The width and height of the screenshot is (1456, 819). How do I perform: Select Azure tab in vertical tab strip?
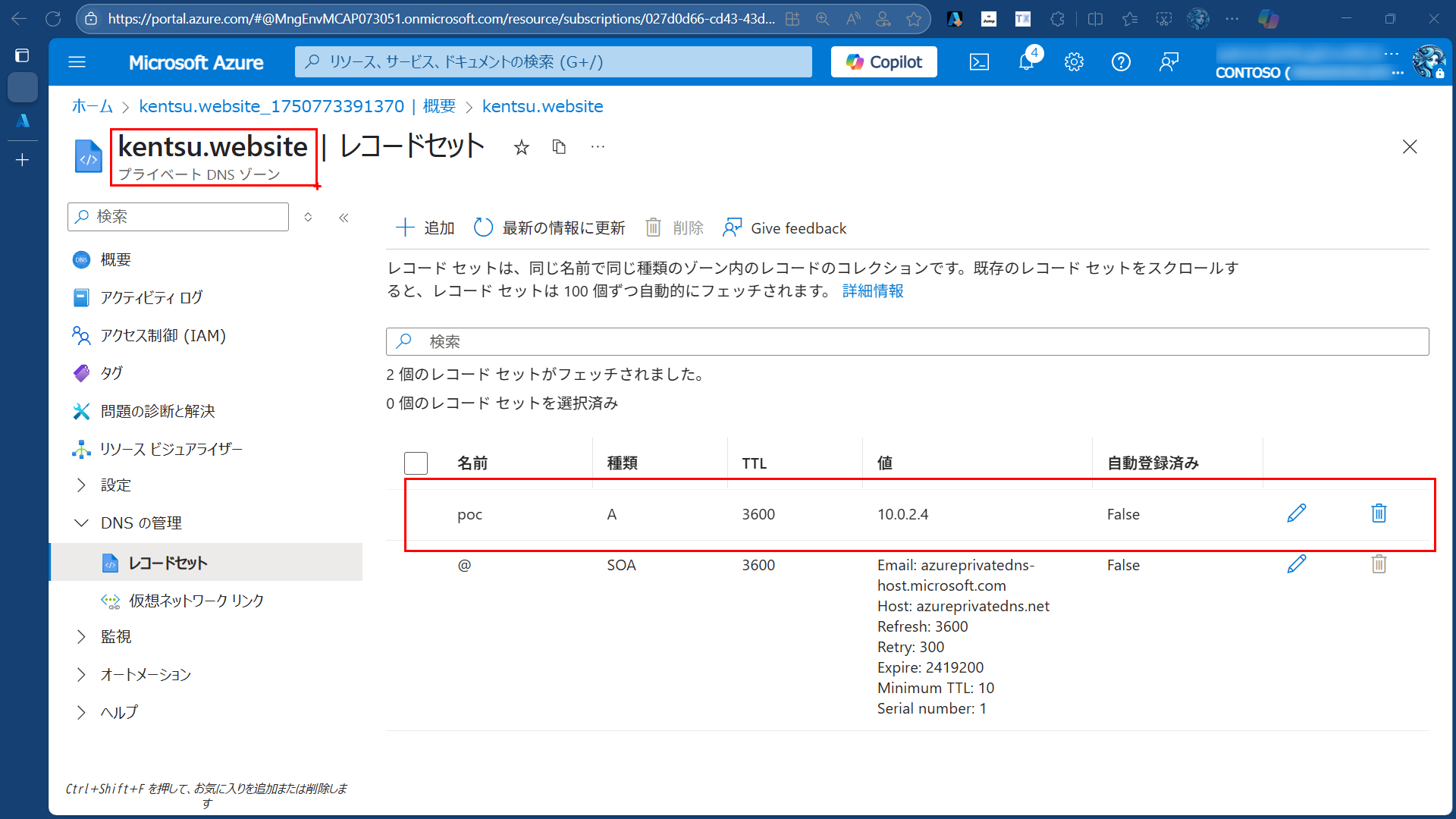tap(22, 121)
